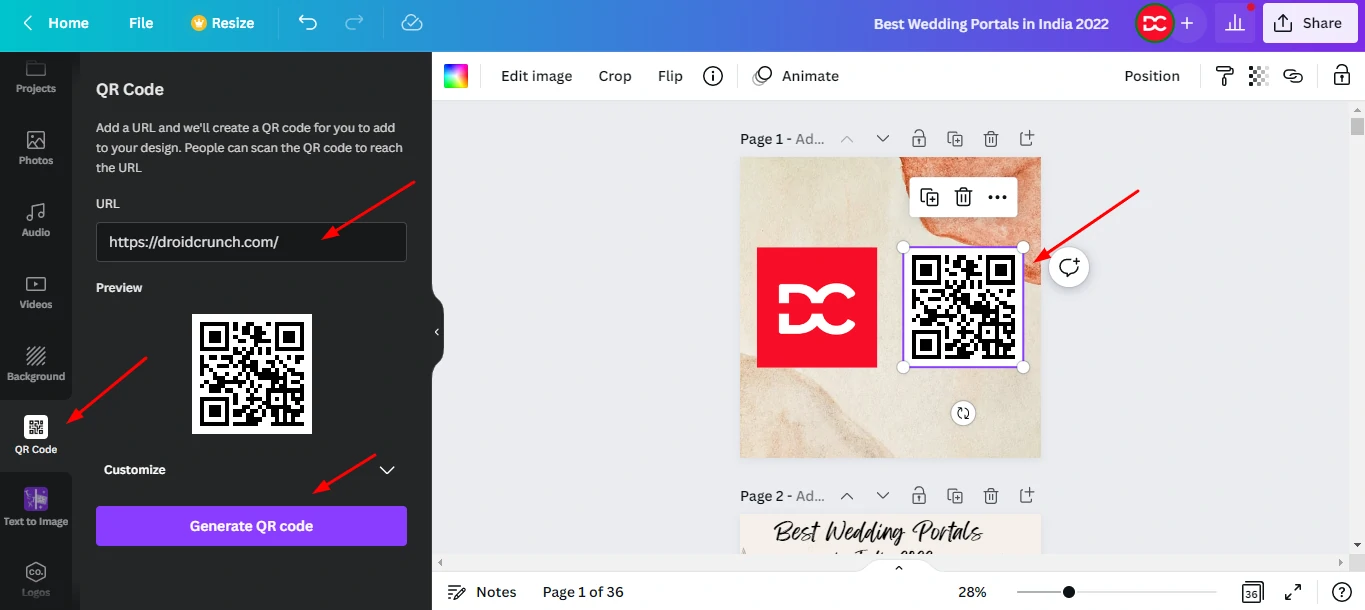Viewport: 1365px width, 610px height.
Task: Click the copy style paint roller icon
Action: [x=1224, y=76]
